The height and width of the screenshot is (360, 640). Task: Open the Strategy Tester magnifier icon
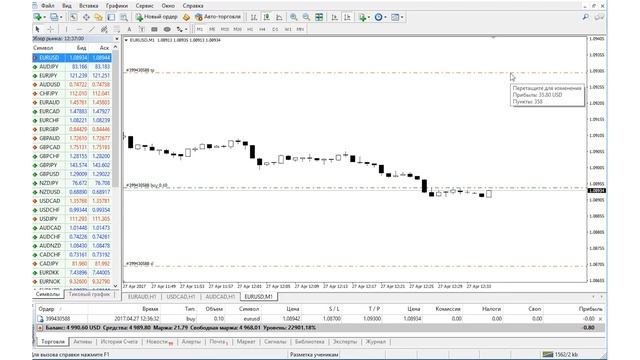124,17
